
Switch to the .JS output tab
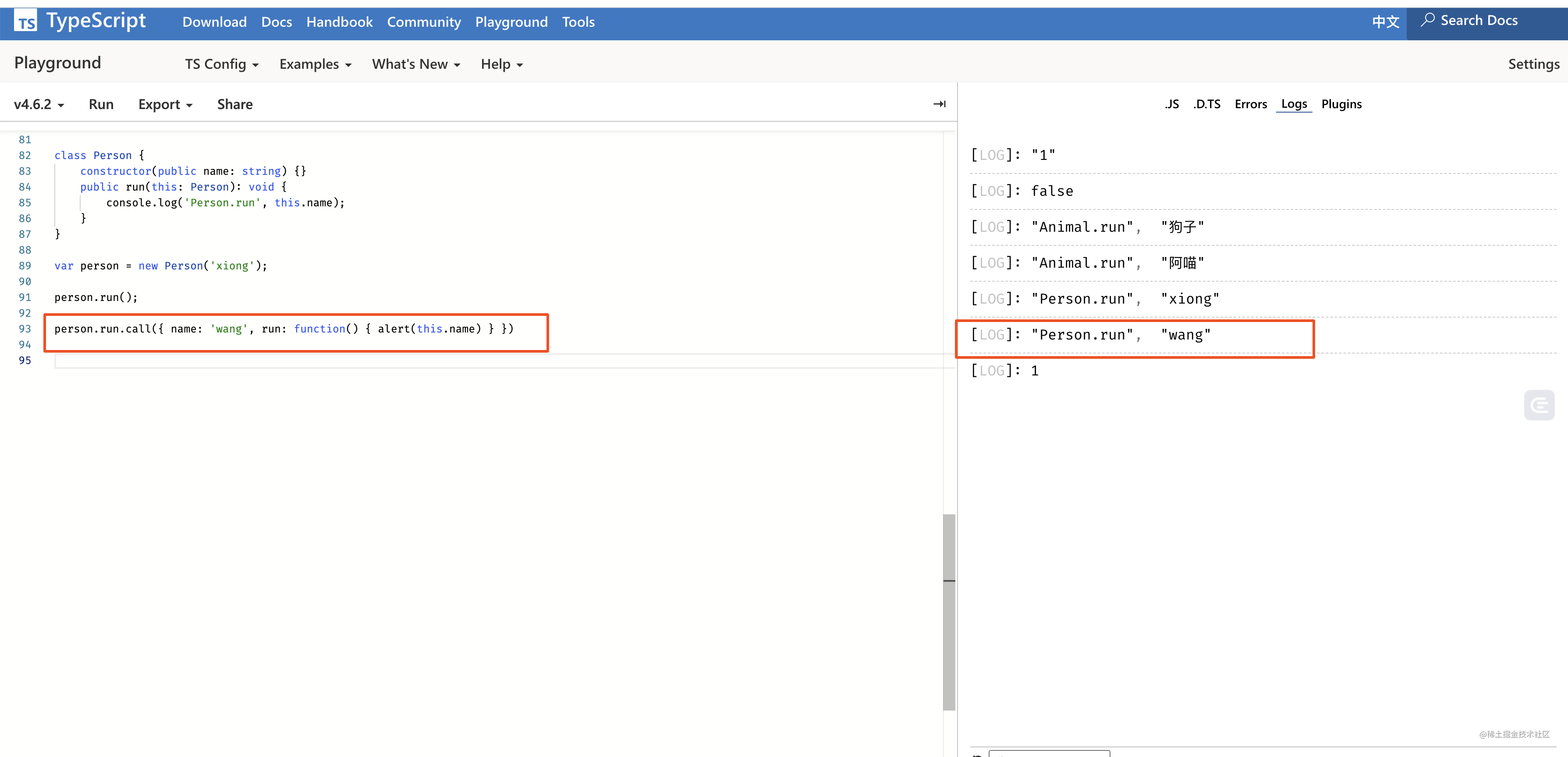(1172, 104)
